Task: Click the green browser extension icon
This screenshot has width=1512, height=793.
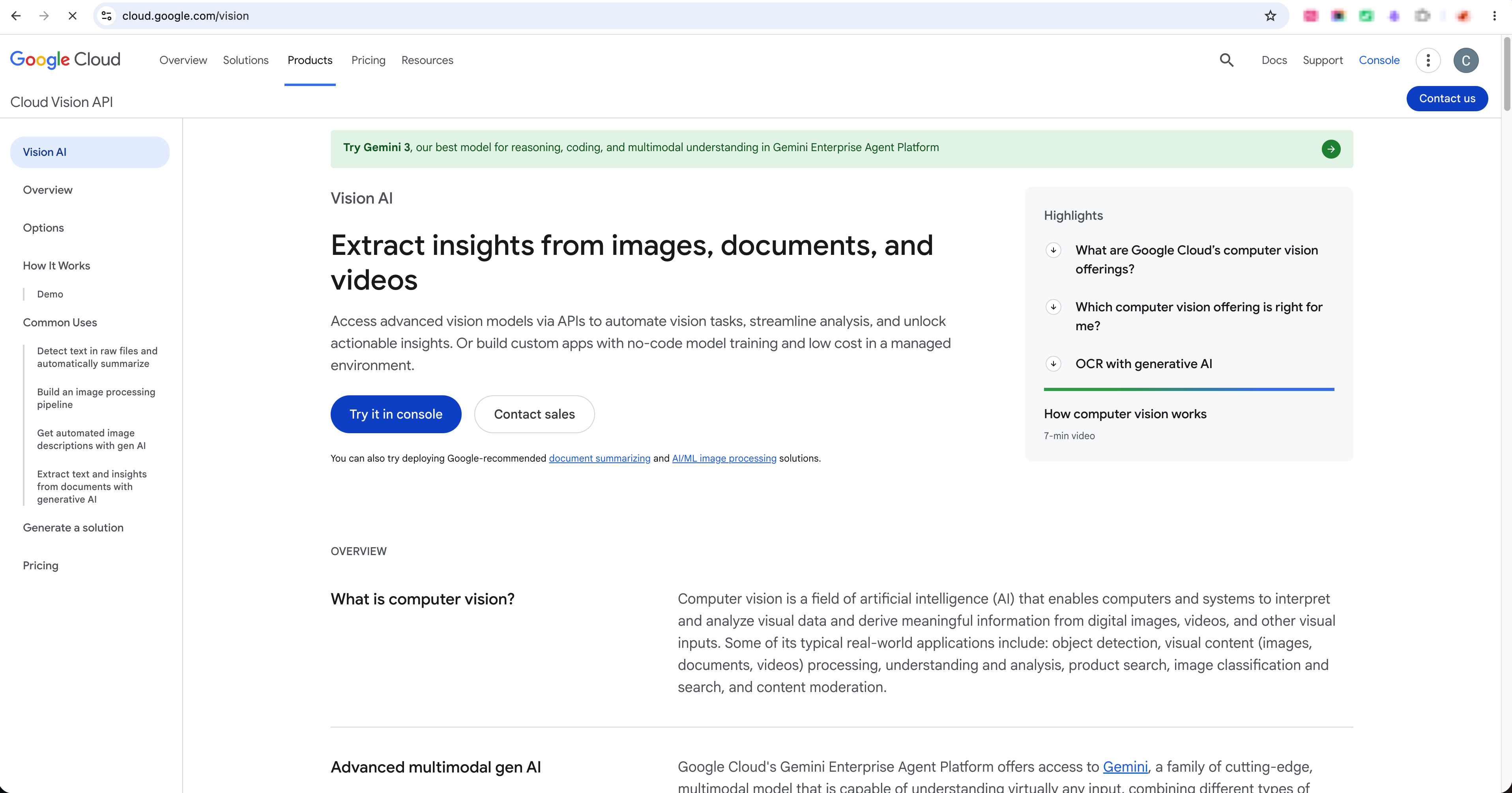Action: [1366, 16]
